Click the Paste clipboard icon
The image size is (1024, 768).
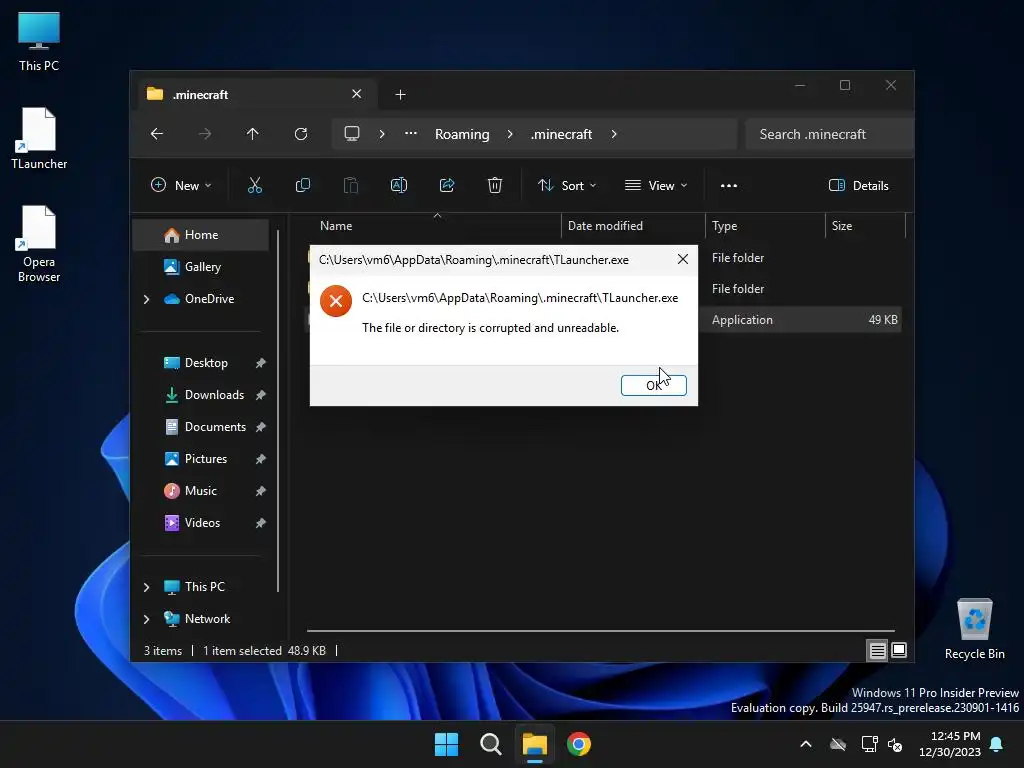pyautogui.click(x=351, y=185)
